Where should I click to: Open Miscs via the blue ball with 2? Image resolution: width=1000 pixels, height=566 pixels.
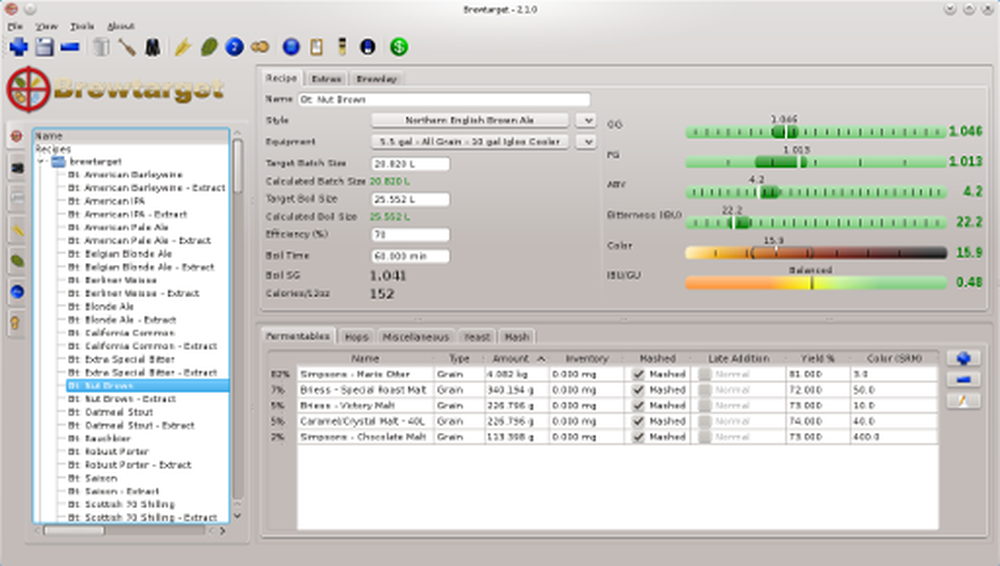pyautogui.click(x=234, y=47)
